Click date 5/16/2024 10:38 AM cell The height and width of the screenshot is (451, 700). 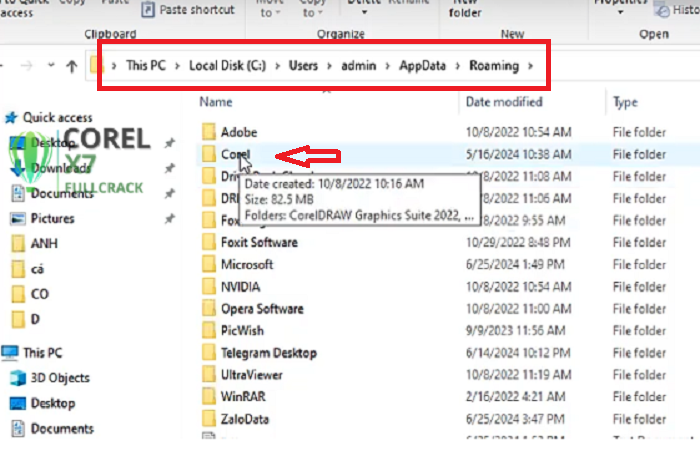tap(518, 155)
